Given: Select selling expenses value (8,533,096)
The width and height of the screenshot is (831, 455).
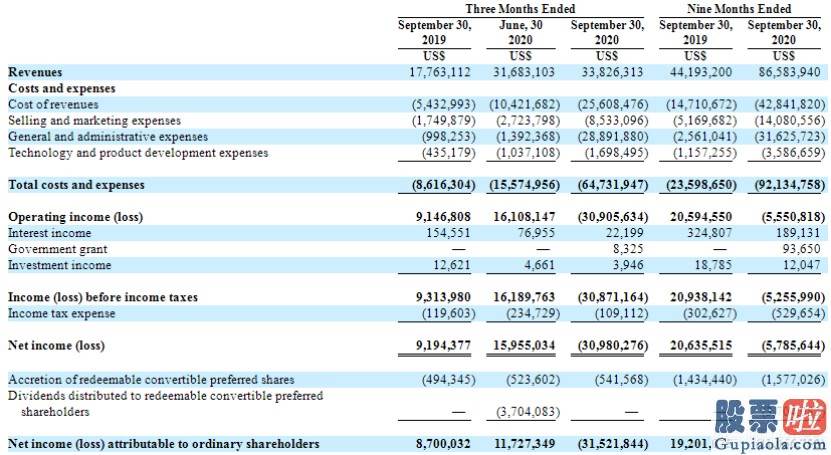Looking at the screenshot, I should click(616, 121).
